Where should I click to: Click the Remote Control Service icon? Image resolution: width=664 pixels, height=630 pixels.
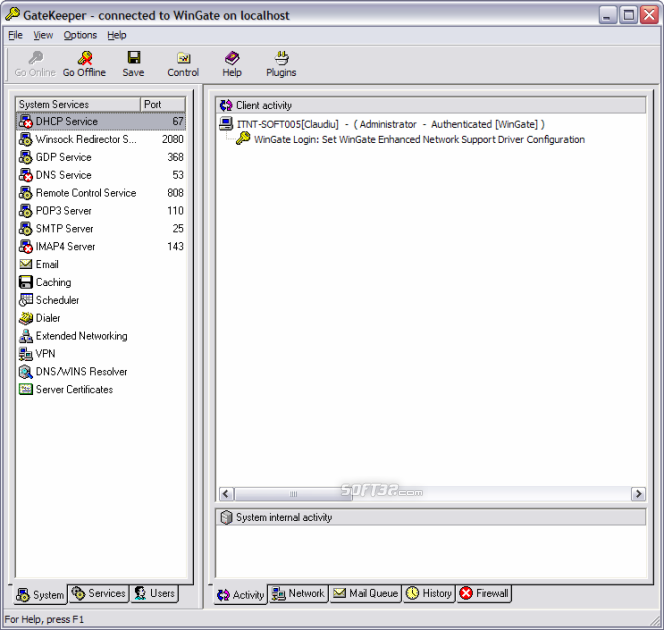click(x=26, y=193)
